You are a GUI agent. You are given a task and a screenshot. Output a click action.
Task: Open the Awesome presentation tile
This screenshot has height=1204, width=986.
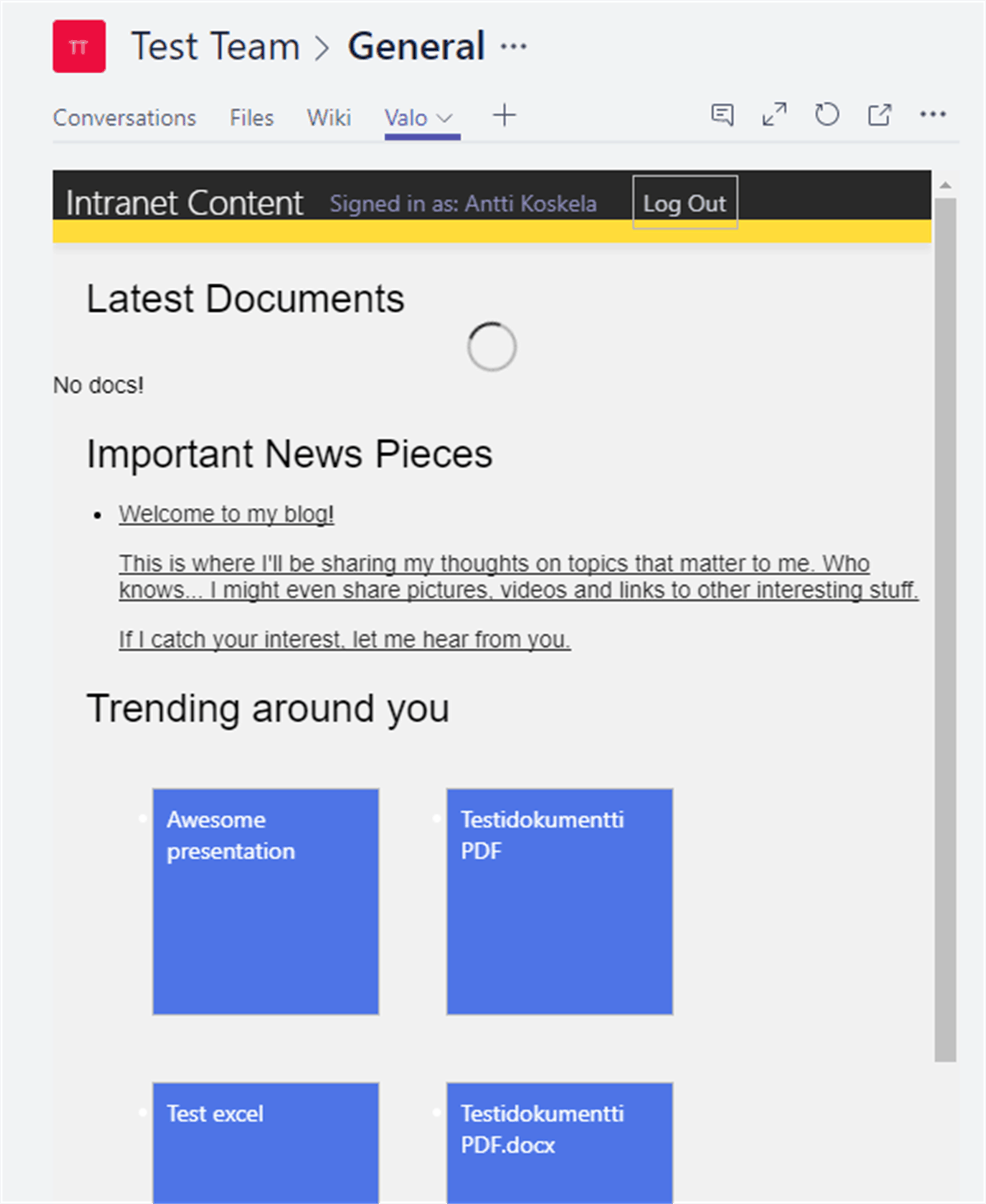point(265,902)
